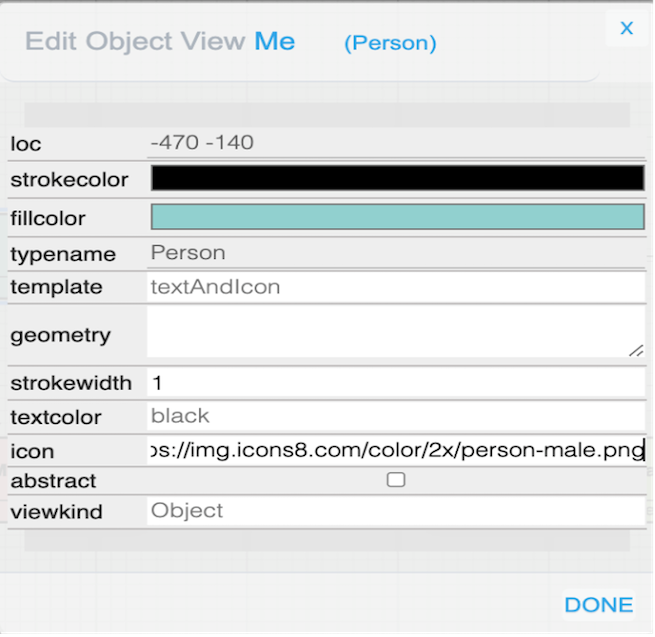Click the 'viewkind' row label
This screenshot has height=637, width=655.
56,512
